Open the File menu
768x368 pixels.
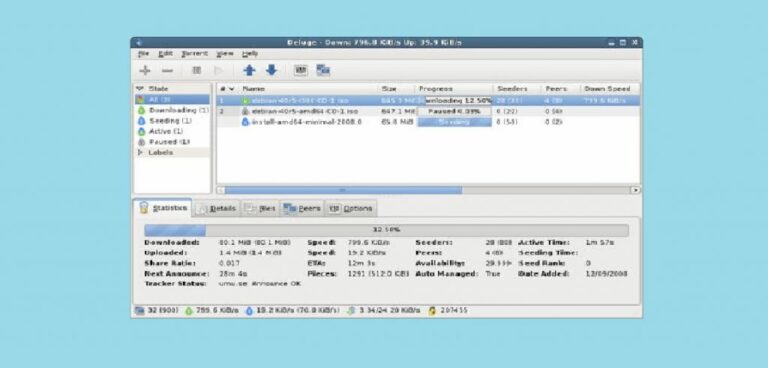(143, 53)
